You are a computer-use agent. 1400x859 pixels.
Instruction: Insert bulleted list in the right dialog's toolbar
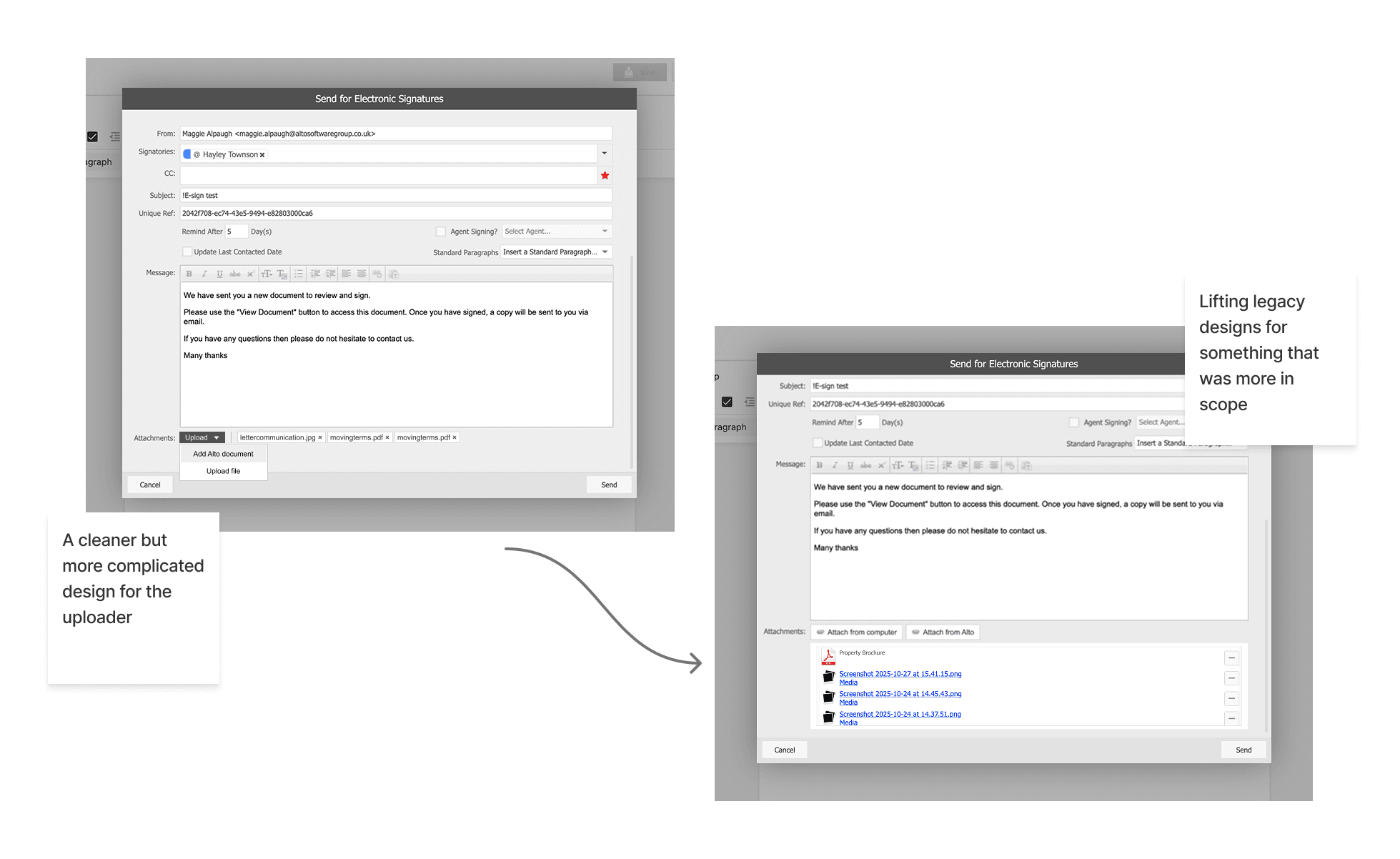point(930,465)
